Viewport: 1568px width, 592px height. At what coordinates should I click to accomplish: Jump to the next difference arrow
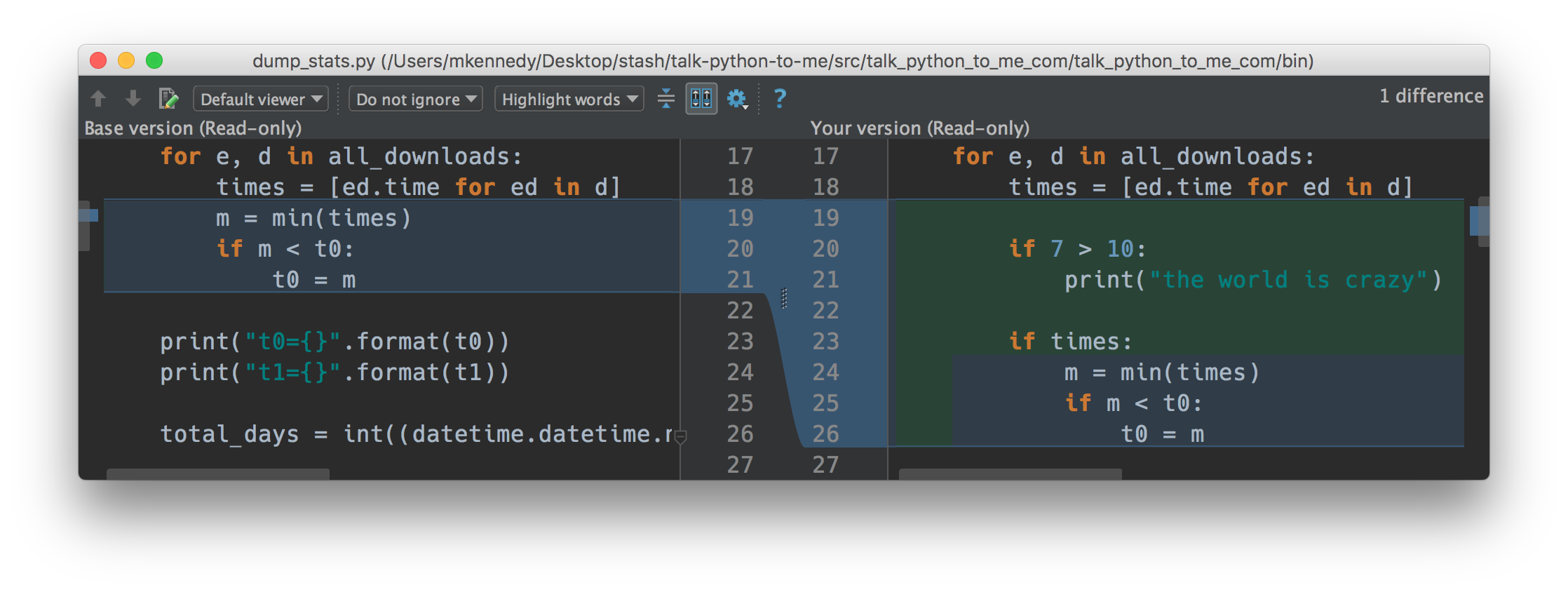133,99
